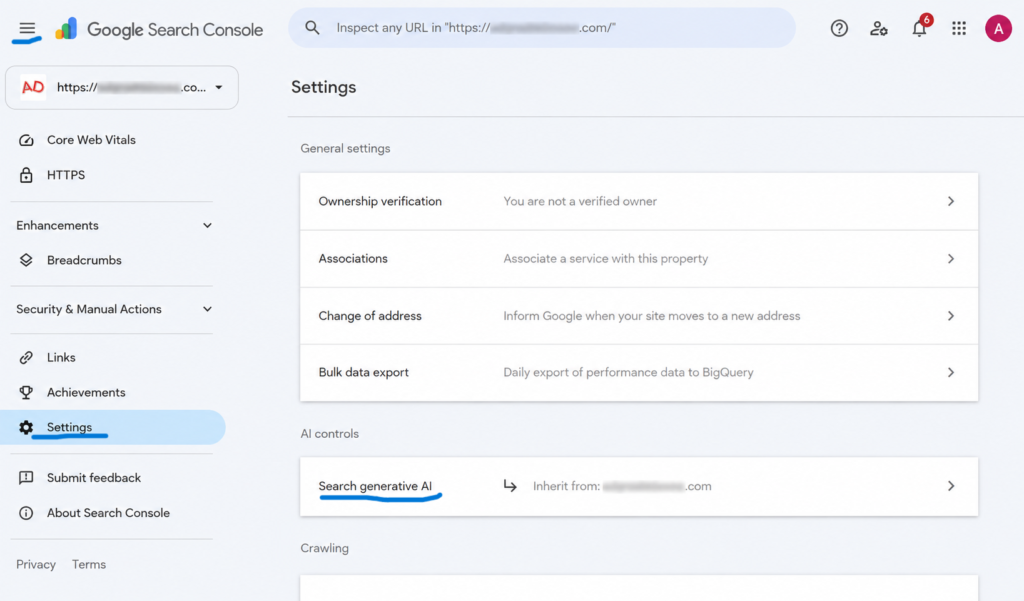The height and width of the screenshot is (601, 1024).
Task: Click the About Search Console info icon
Action: tap(26, 513)
